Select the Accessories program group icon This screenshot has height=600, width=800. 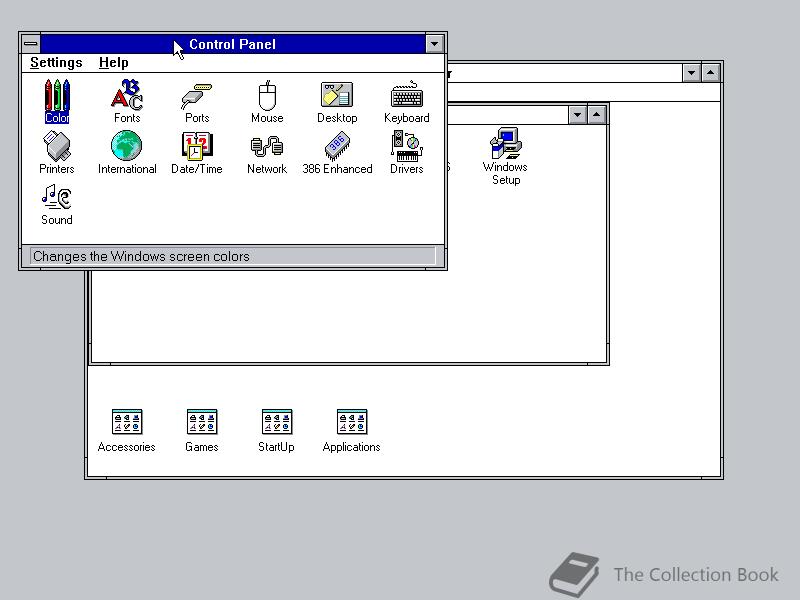[127, 431]
